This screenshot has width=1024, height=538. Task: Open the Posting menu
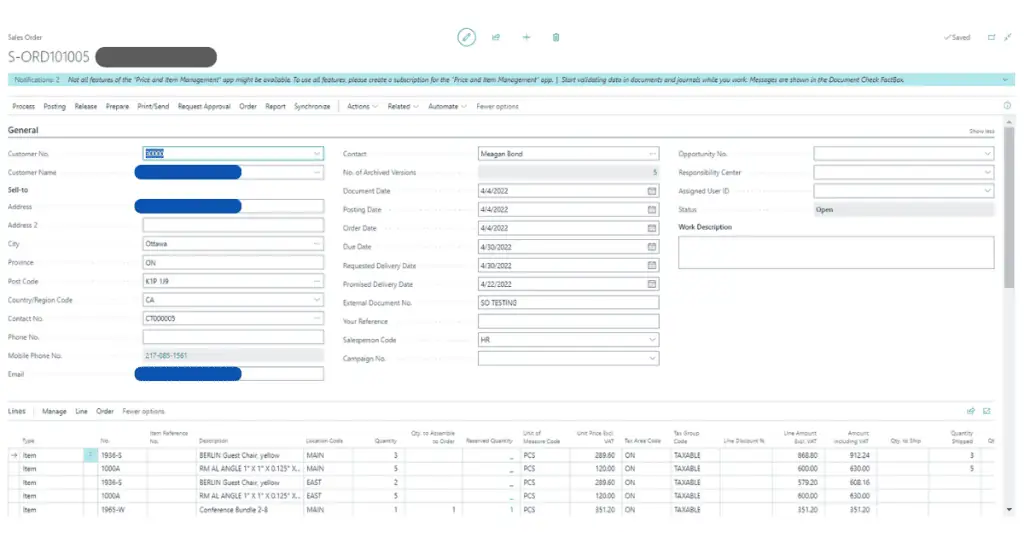(x=55, y=106)
